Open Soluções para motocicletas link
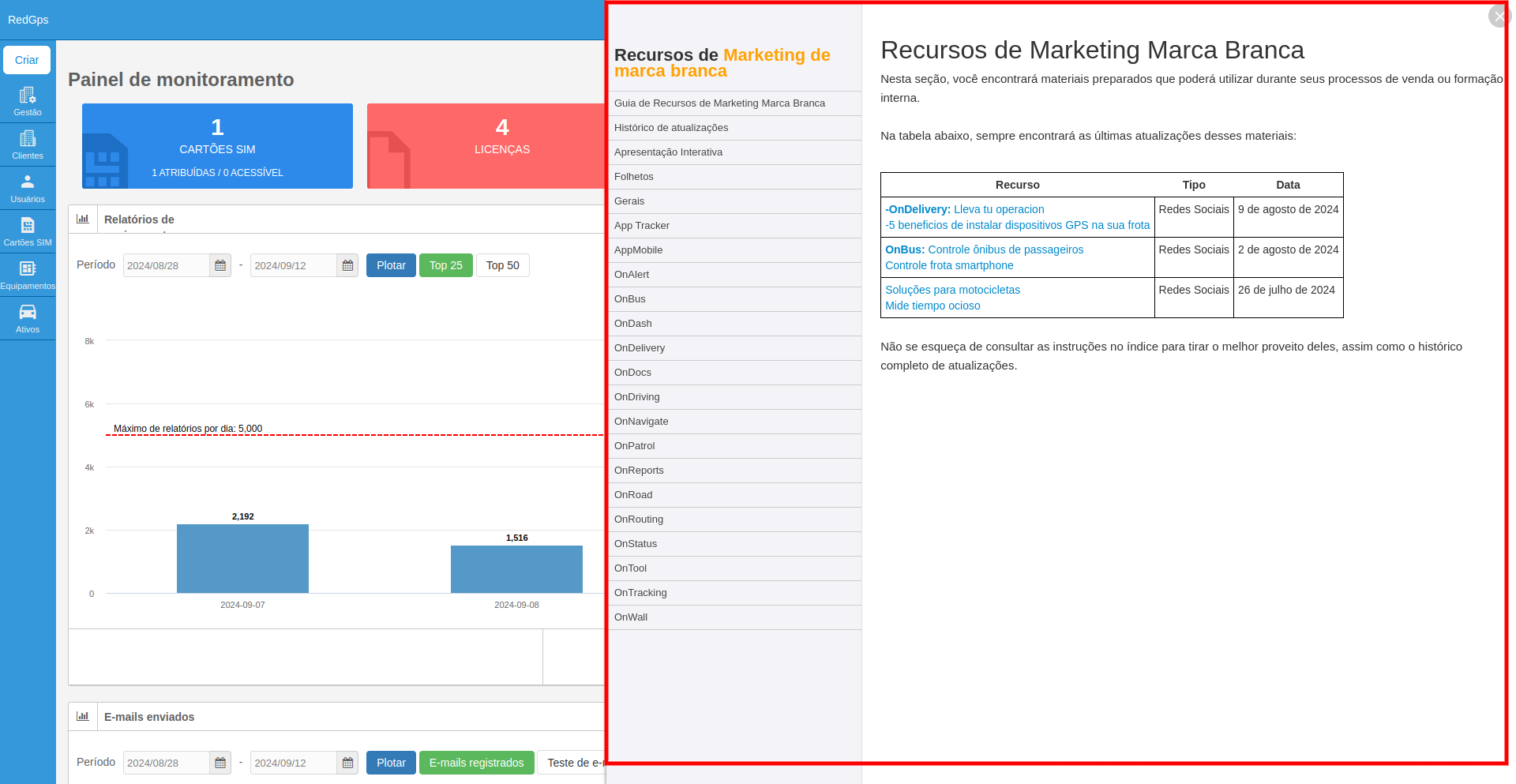 pyautogui.click(x=952, y=290)
